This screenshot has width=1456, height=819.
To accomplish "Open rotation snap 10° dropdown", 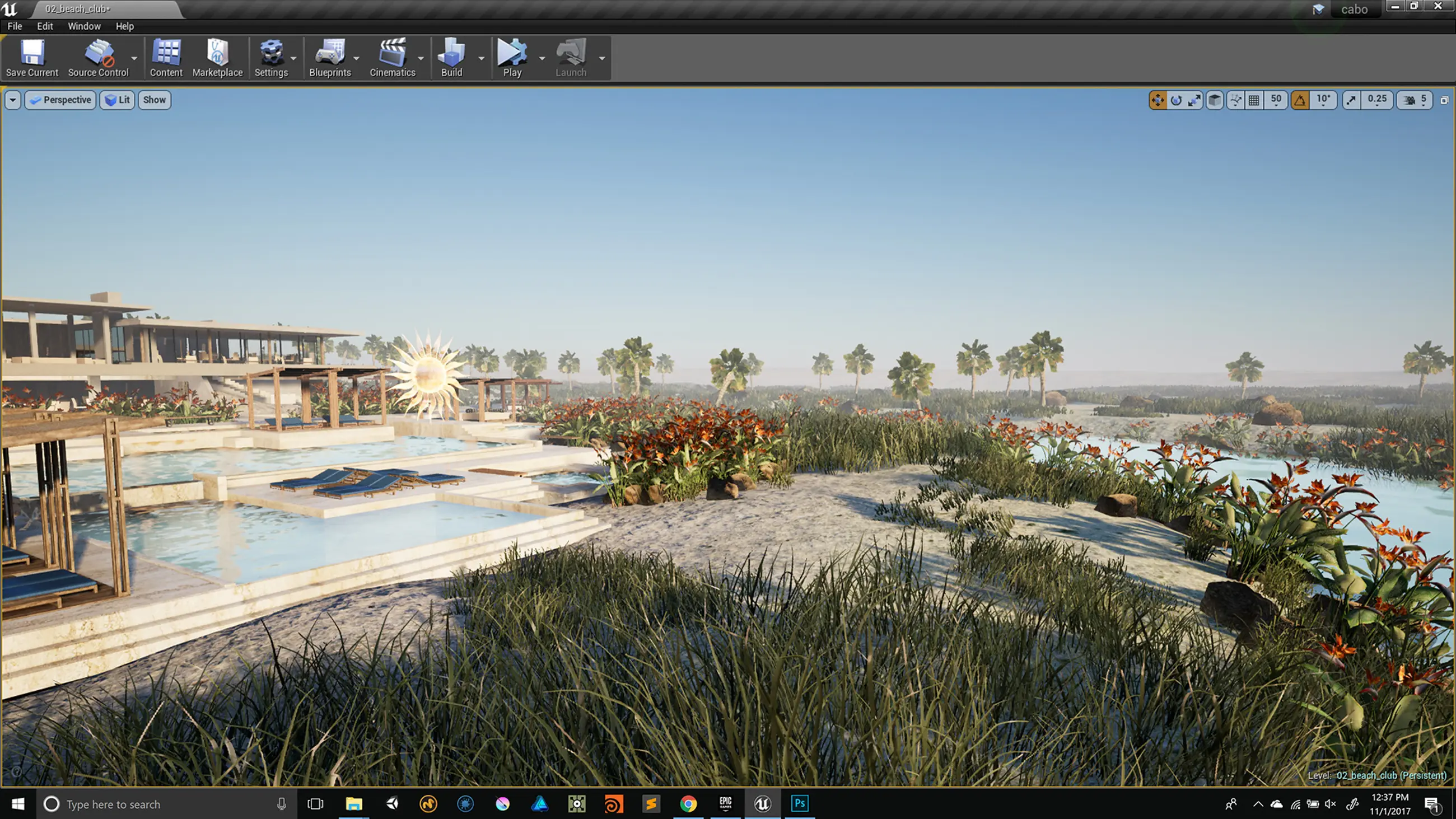I will [x=1323, y=100].
